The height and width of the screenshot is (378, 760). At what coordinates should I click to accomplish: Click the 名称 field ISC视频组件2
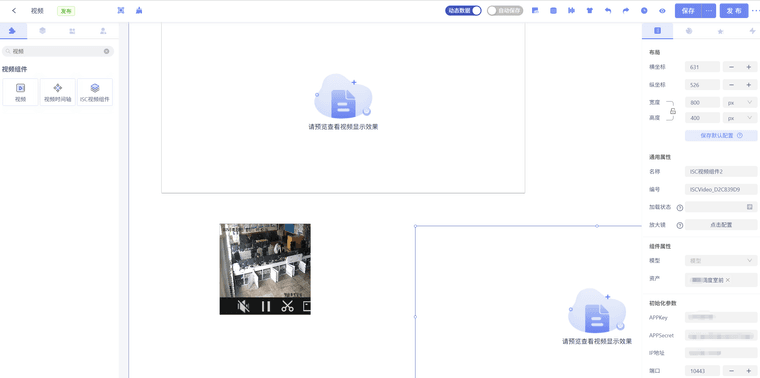721,171
